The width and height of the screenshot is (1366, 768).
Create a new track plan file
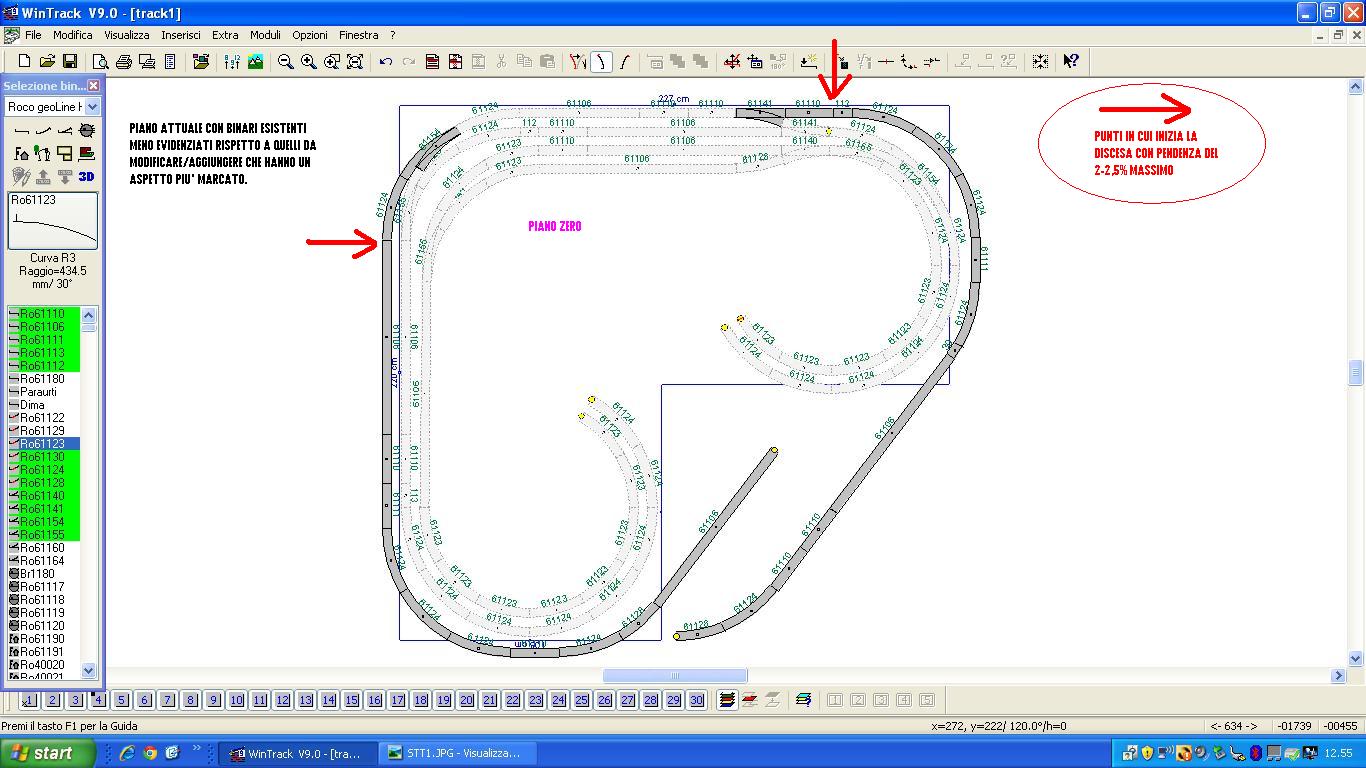tap(24, 62)
